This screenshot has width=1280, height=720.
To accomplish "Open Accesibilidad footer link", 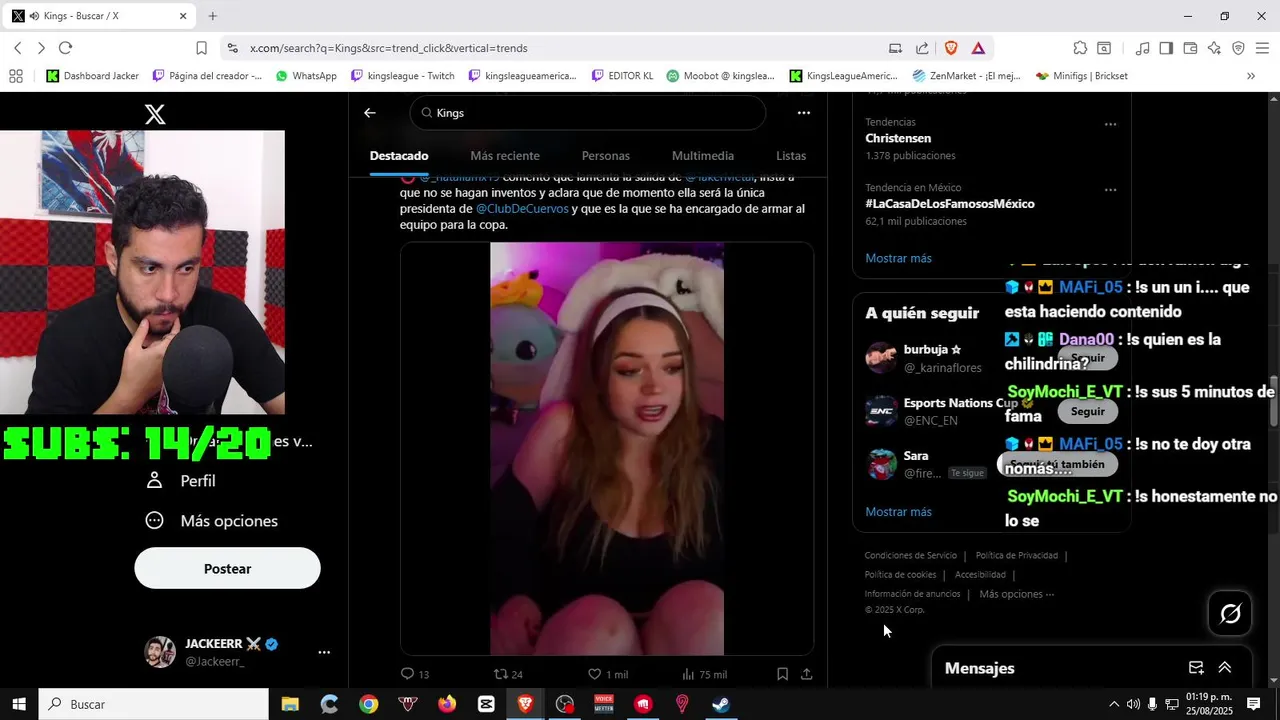I will point(980,575).
